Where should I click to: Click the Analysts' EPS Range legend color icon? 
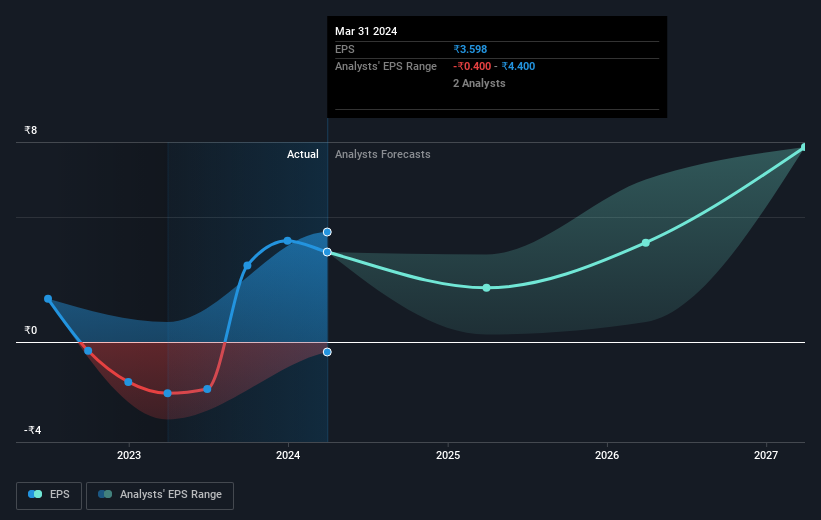point(105,494)
